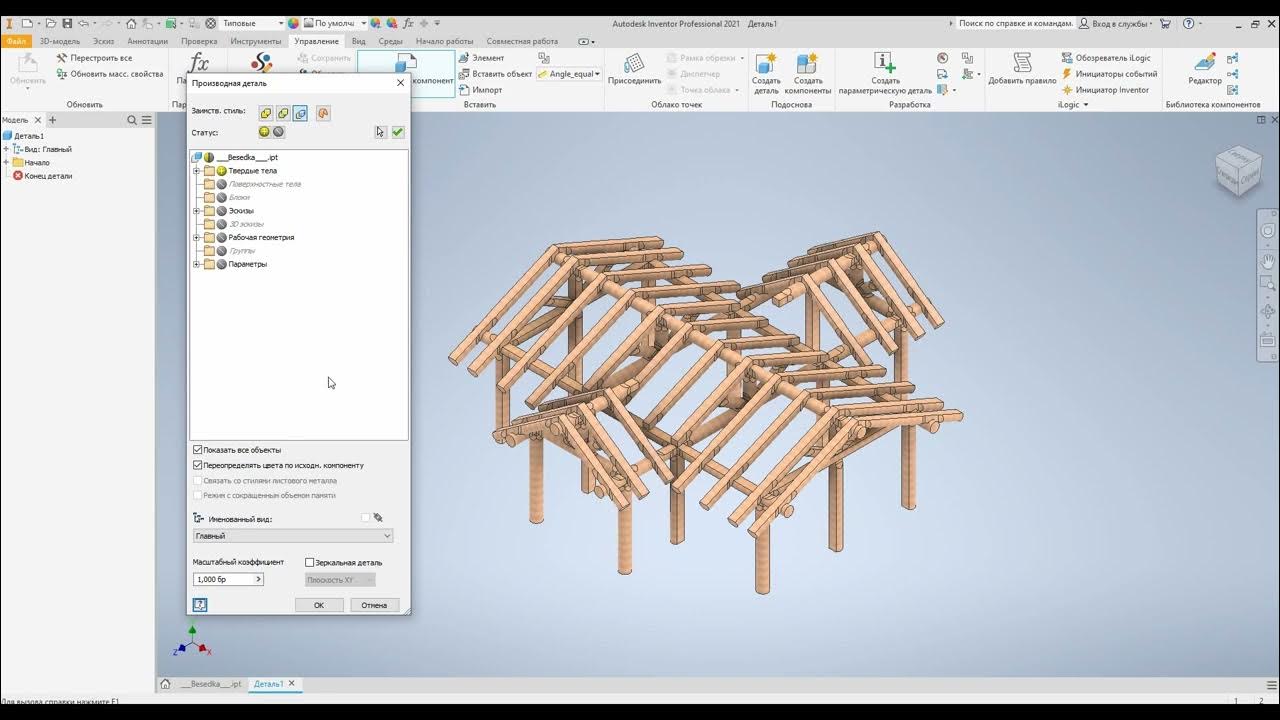Click the dialog help icon

point(200,605)
